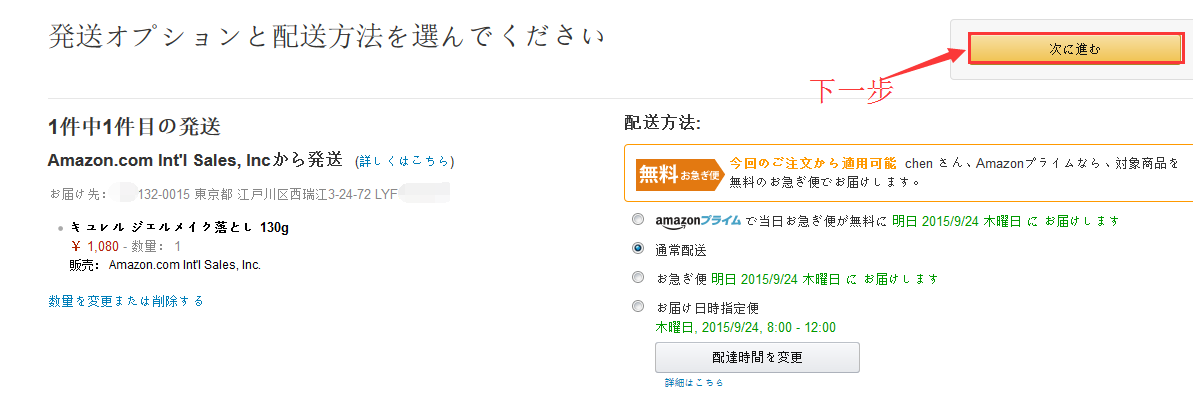The image size is (1193, 394).
Task: Choose the お急ぎ便 delivery radio option
Action: pos(638,278)
